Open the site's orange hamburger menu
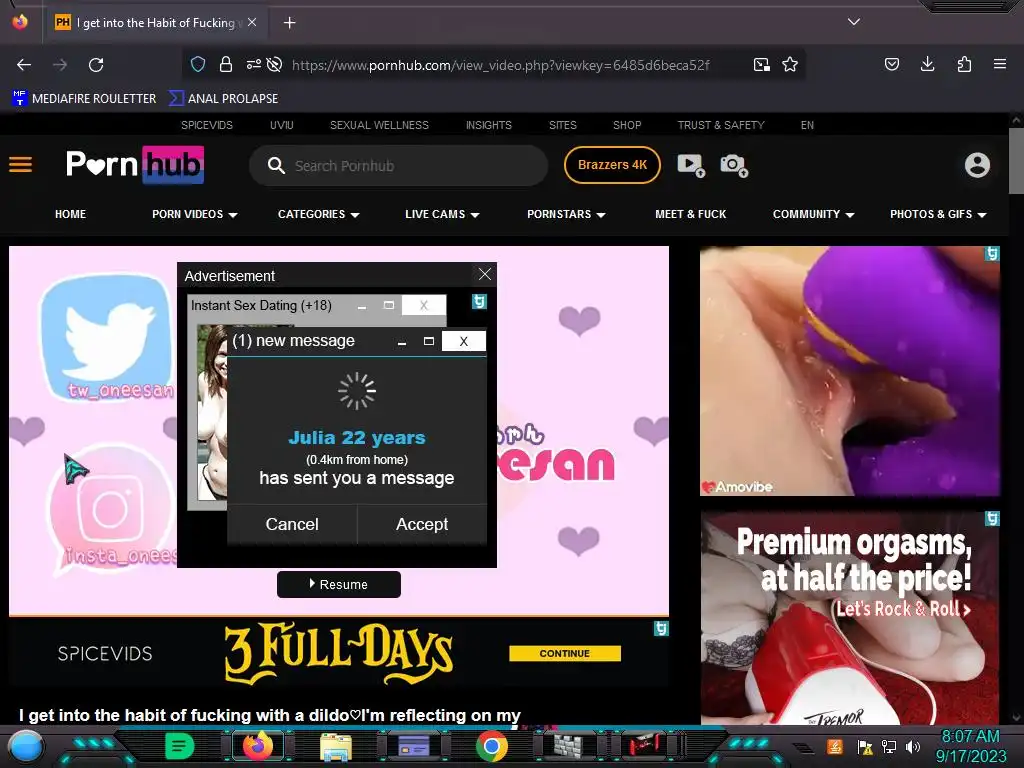Image resolution: width=1024 pixels, height=768 pixels. (20, 165)
